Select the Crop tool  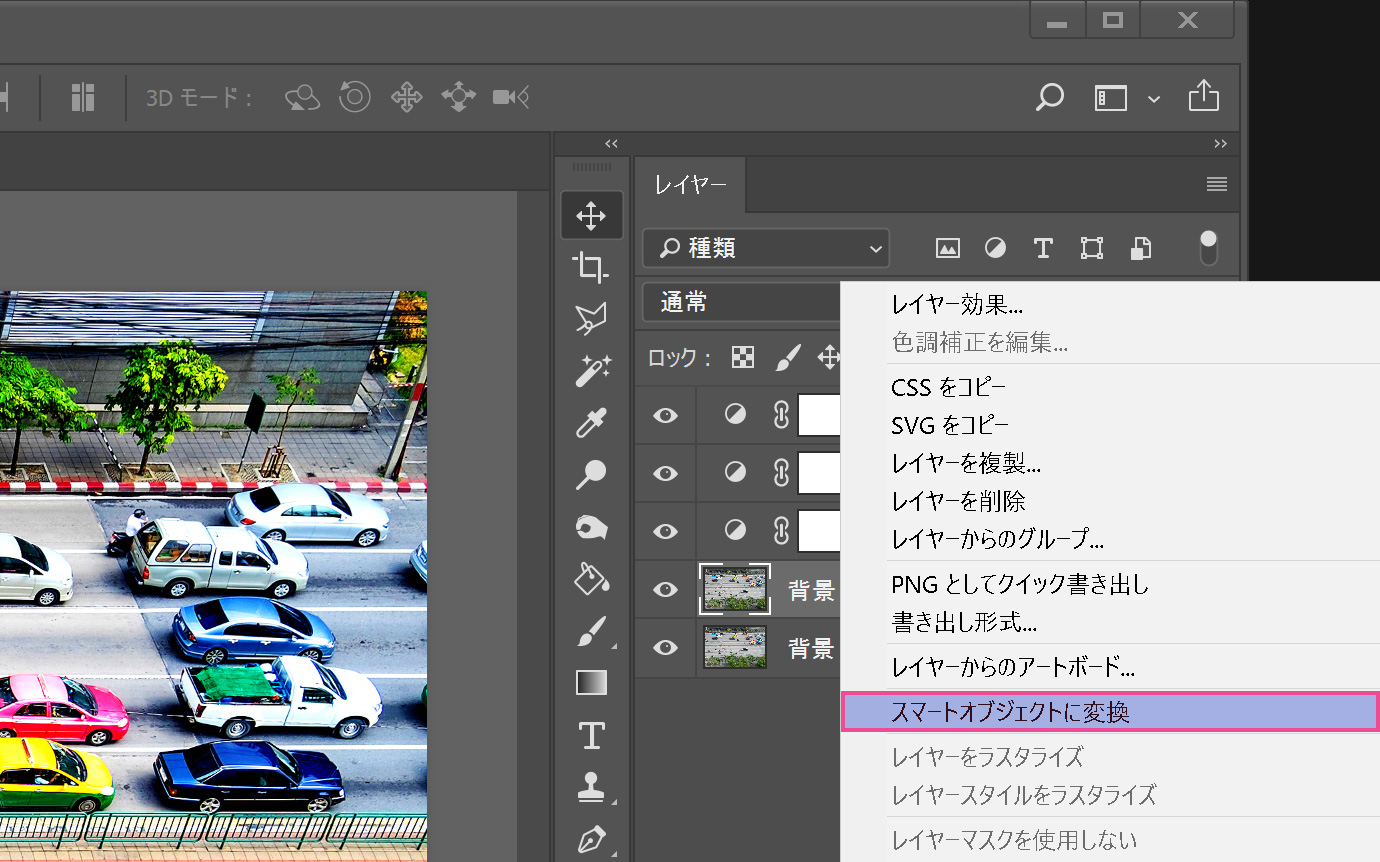pos(591,267)
